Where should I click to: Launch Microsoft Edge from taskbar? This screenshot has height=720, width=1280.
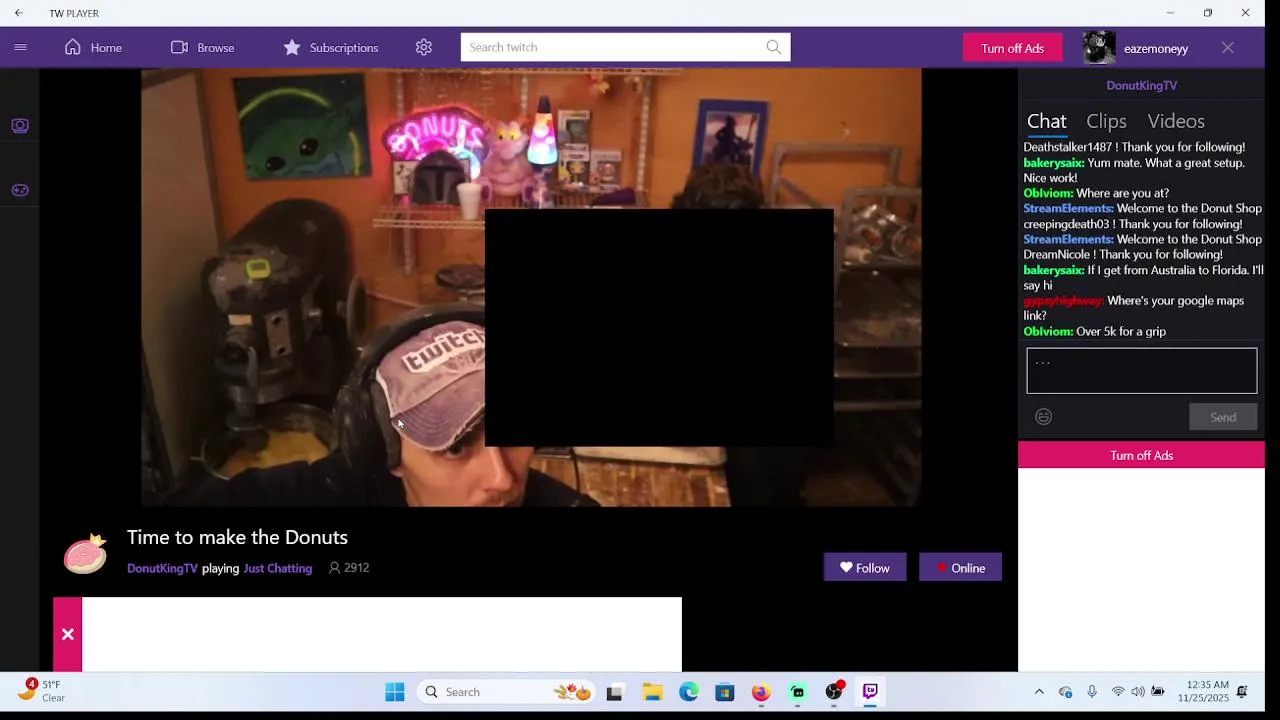pos(689,692)
